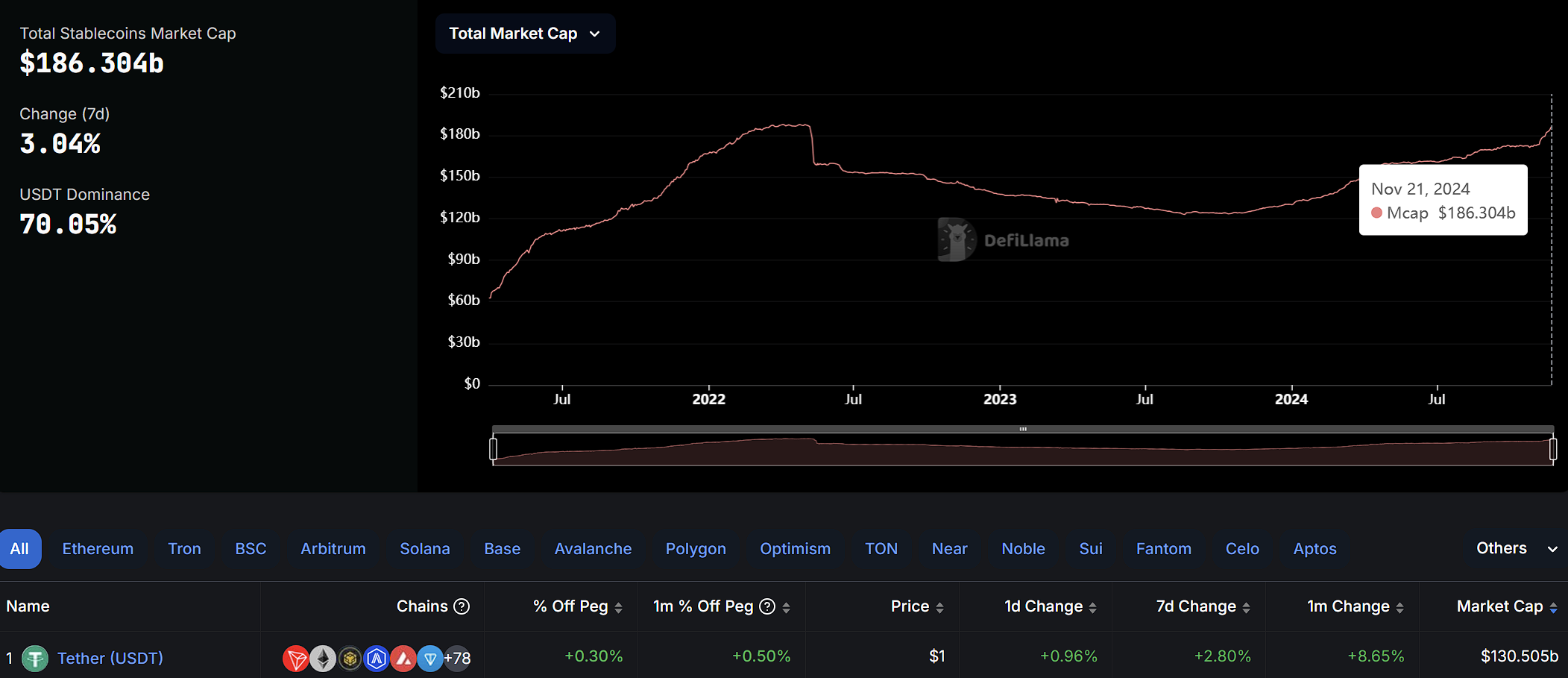The image size is (1568, 678).
Task: Open the Tether (USDT) stablecoin link
Action: (x=110, y=659)
